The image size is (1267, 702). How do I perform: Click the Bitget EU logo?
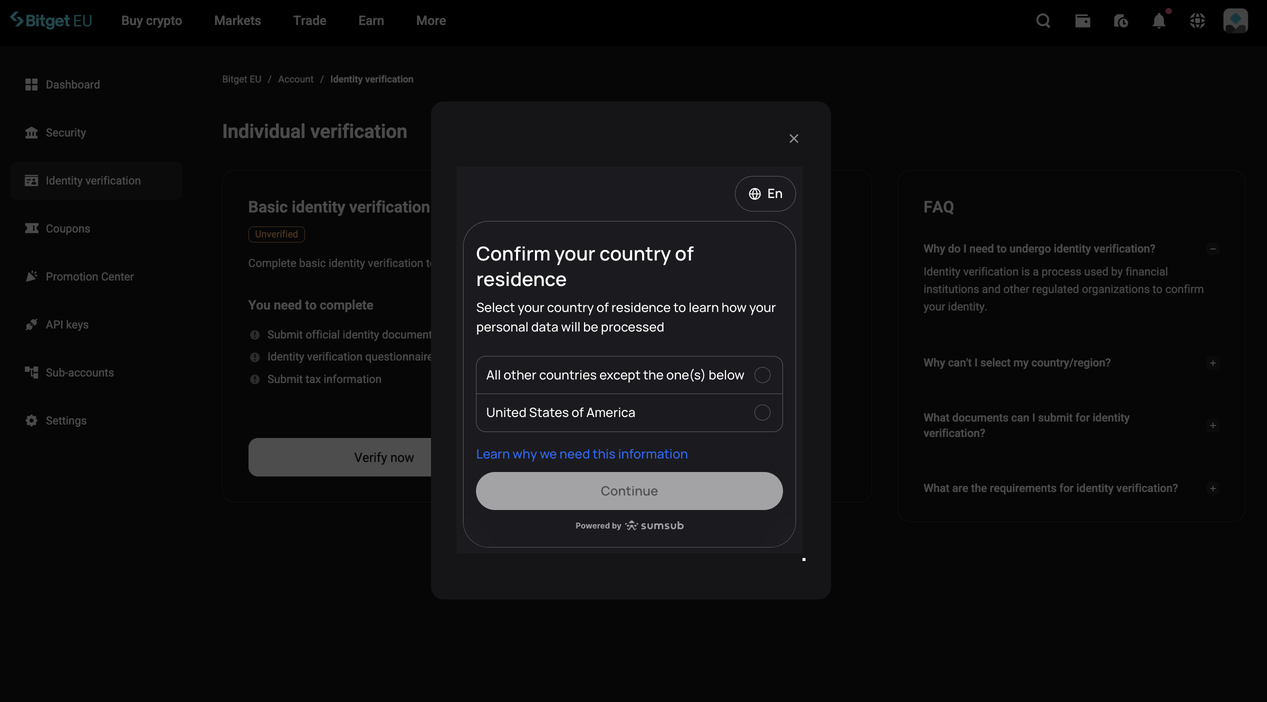coord(51,20)
